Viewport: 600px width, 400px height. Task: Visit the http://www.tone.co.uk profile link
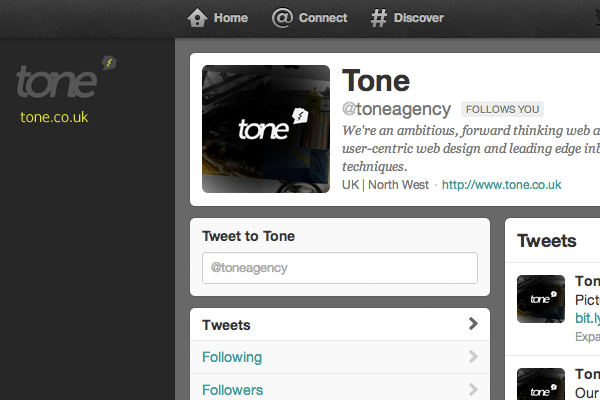502,185
